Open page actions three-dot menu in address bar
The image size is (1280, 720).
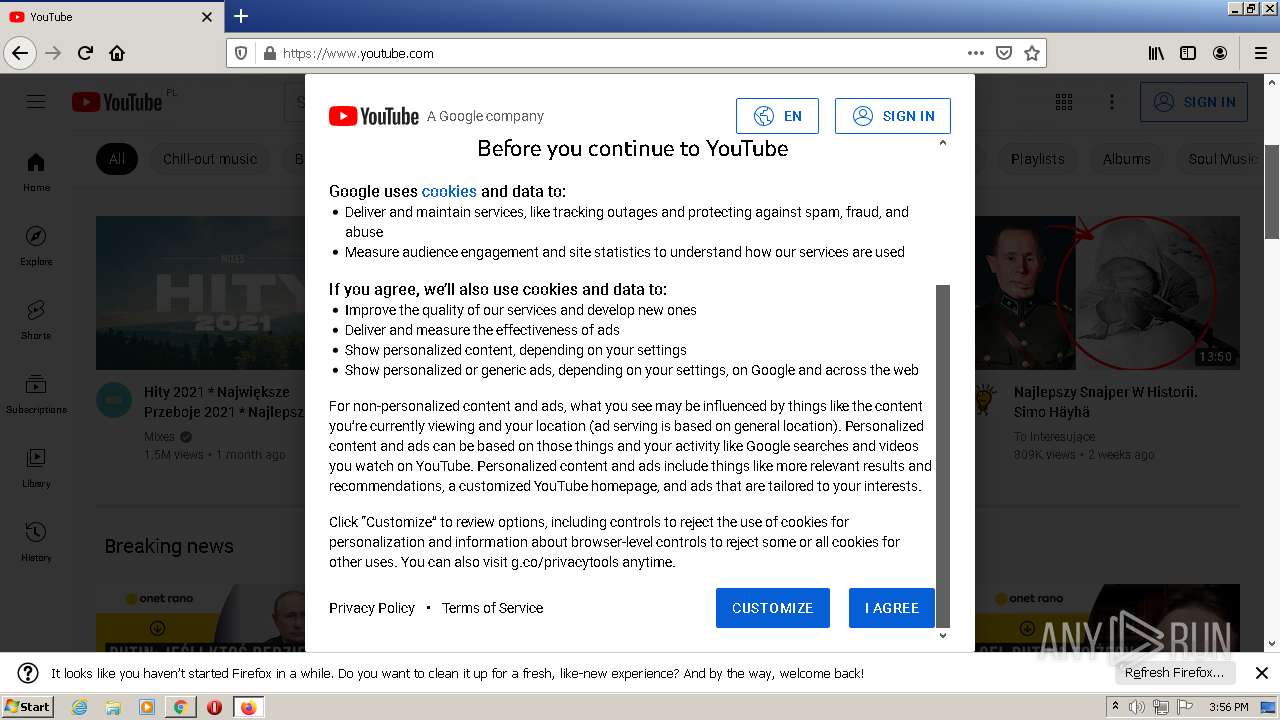coord(976,53)
